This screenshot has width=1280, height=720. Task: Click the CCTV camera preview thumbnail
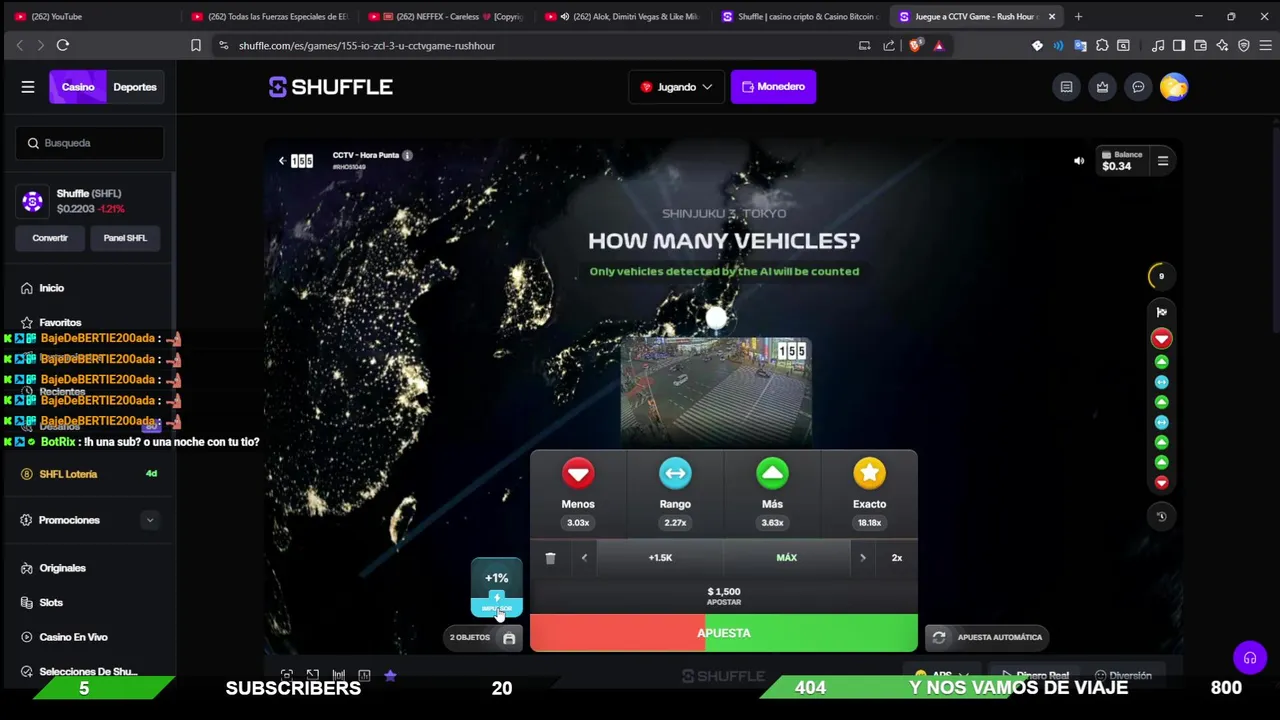[x=716, y=391]
